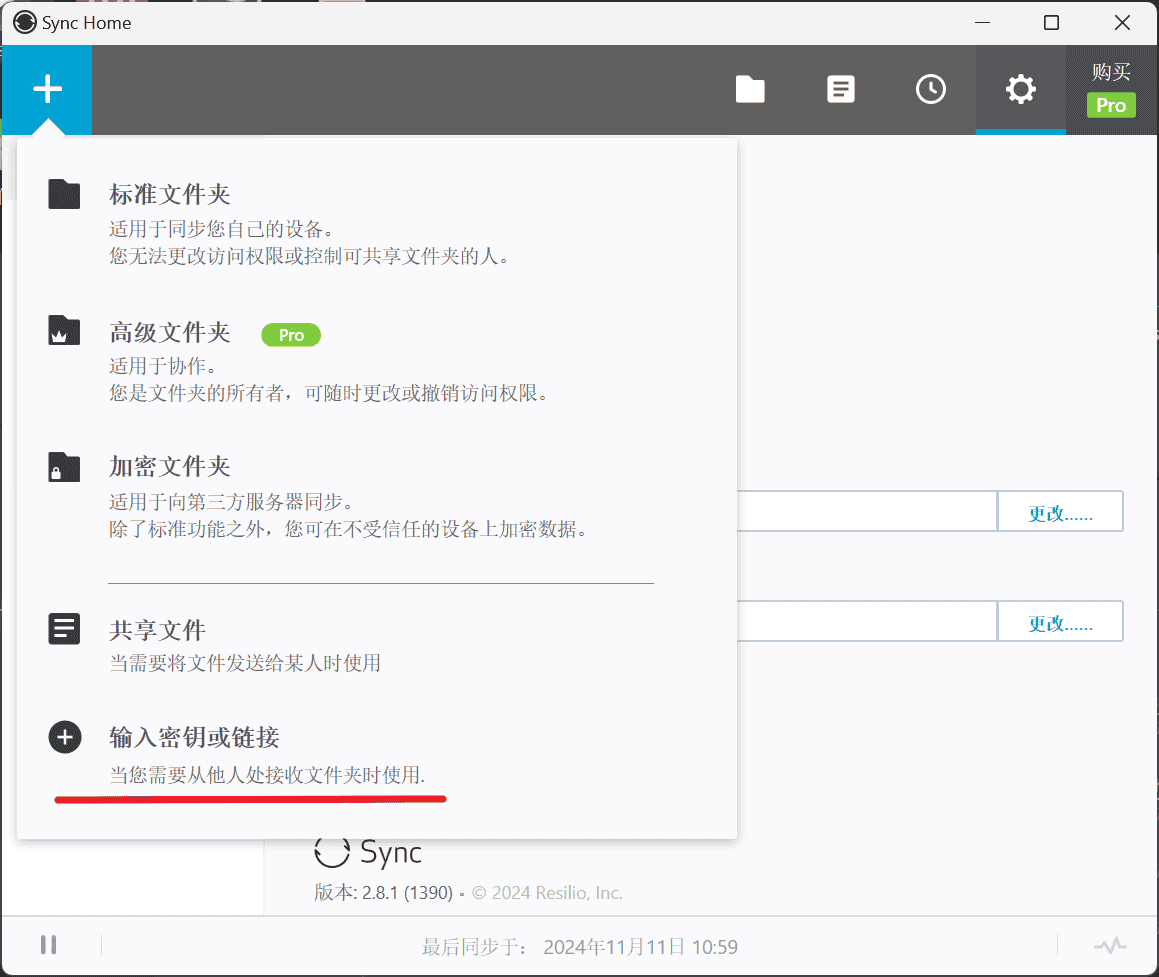Click description 适用于协作
This screenshot has height=977, width=1159.
coord(163,366)
